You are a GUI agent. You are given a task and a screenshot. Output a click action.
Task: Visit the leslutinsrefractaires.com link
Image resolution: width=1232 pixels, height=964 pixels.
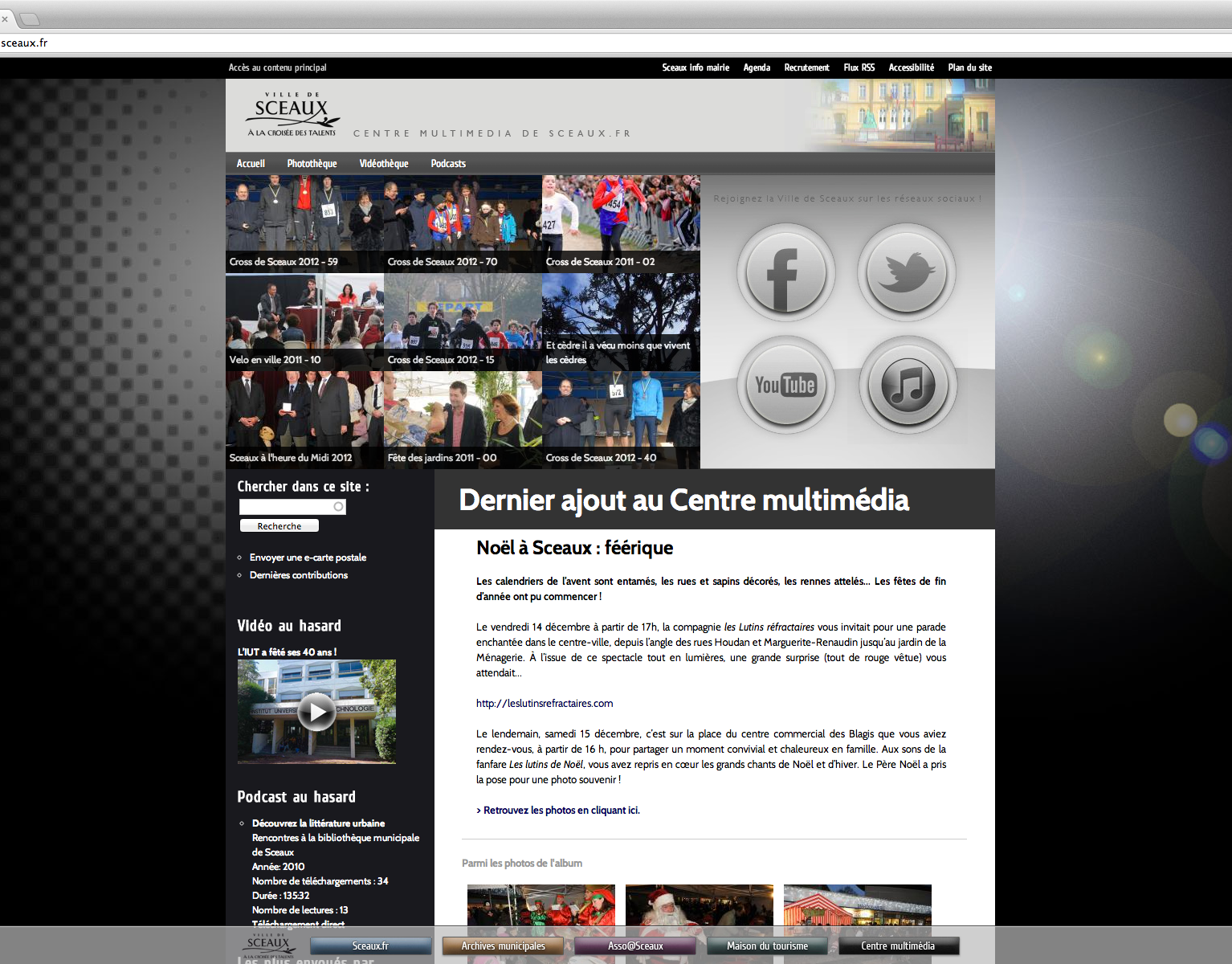545,704
